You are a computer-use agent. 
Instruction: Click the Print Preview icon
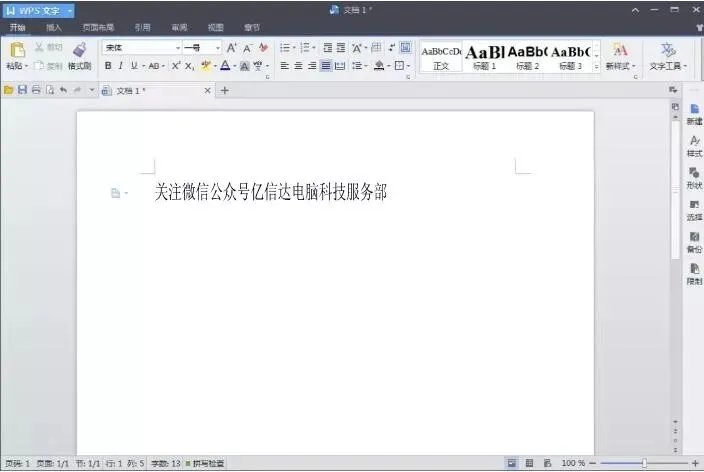pos(50,90)
